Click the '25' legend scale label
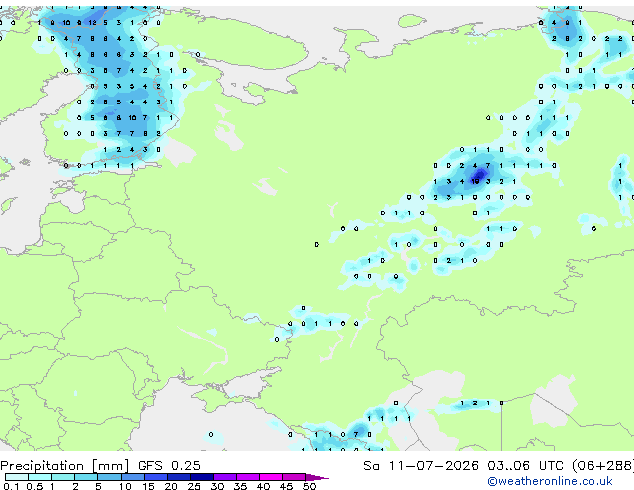Viewport: 634px width, 490px height. pyautogui.click(x=194, y=486)
